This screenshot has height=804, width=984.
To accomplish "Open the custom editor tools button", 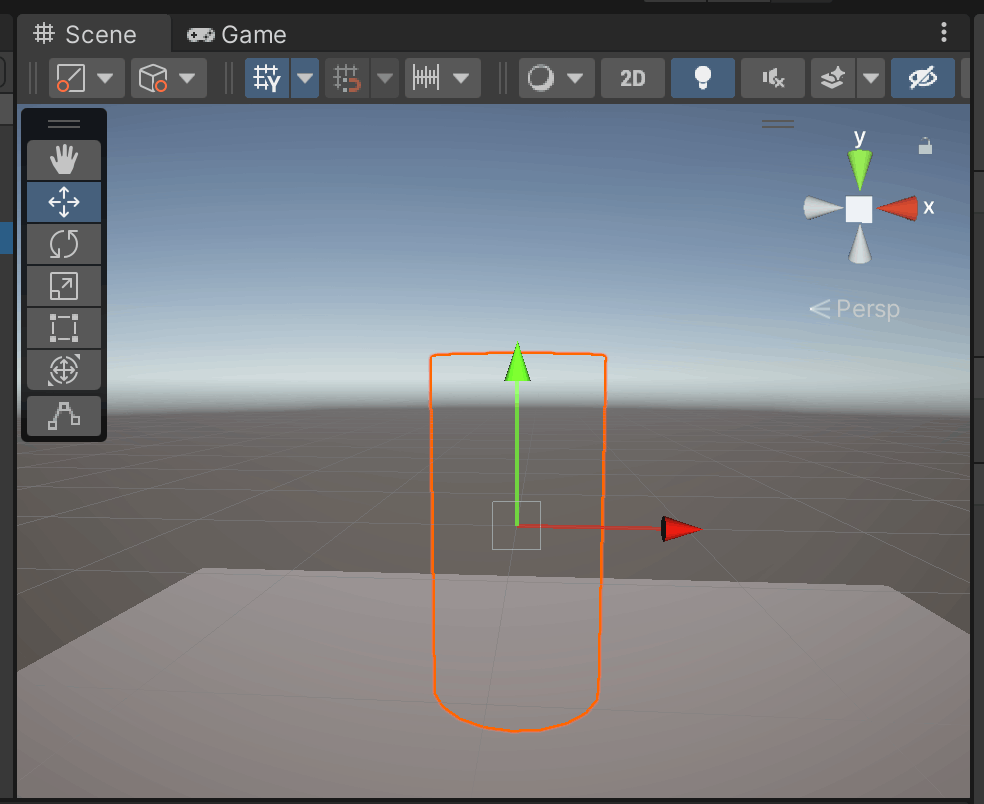I will [64, 415].
